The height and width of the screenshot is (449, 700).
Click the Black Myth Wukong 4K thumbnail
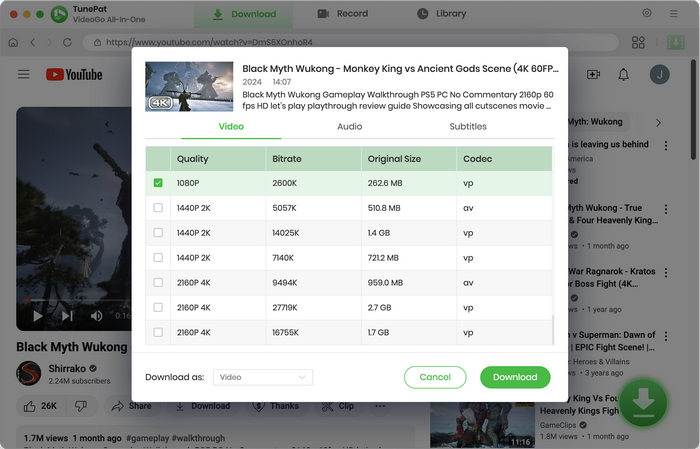click(189, 87)
